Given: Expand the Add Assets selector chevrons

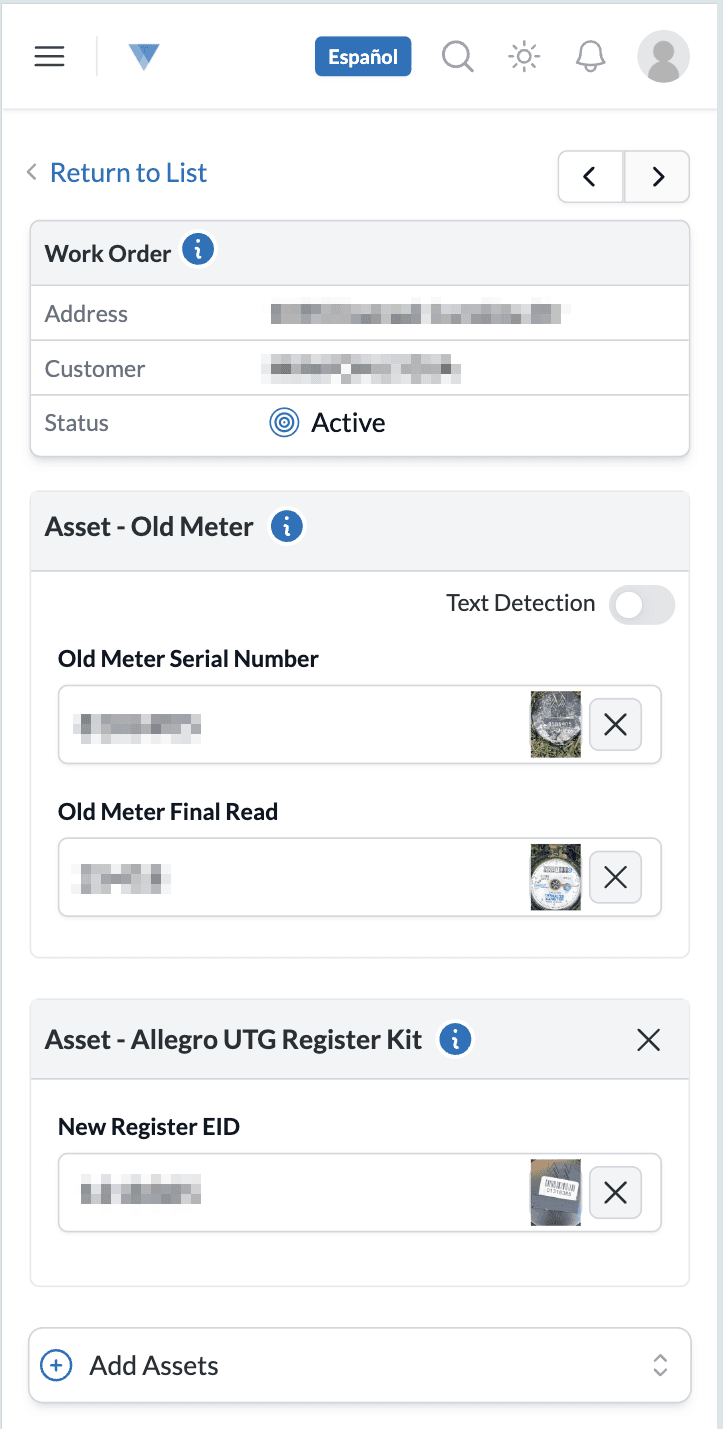Looking at the screenshot, I should (659, 1365).
